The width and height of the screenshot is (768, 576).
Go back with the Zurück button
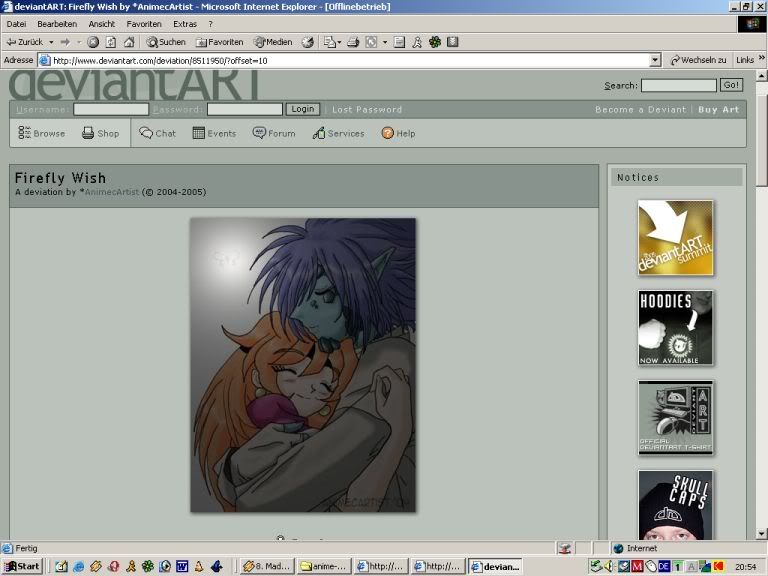pyautogui.click(x=24, y=42)
